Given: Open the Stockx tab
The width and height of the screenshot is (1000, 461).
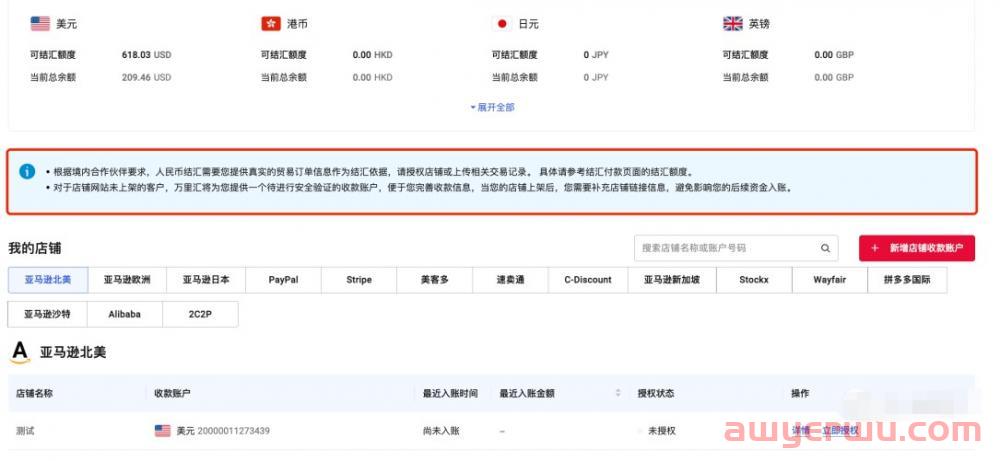Looking at the screenshot, I should pyautogui.click(x=754, y=280).
